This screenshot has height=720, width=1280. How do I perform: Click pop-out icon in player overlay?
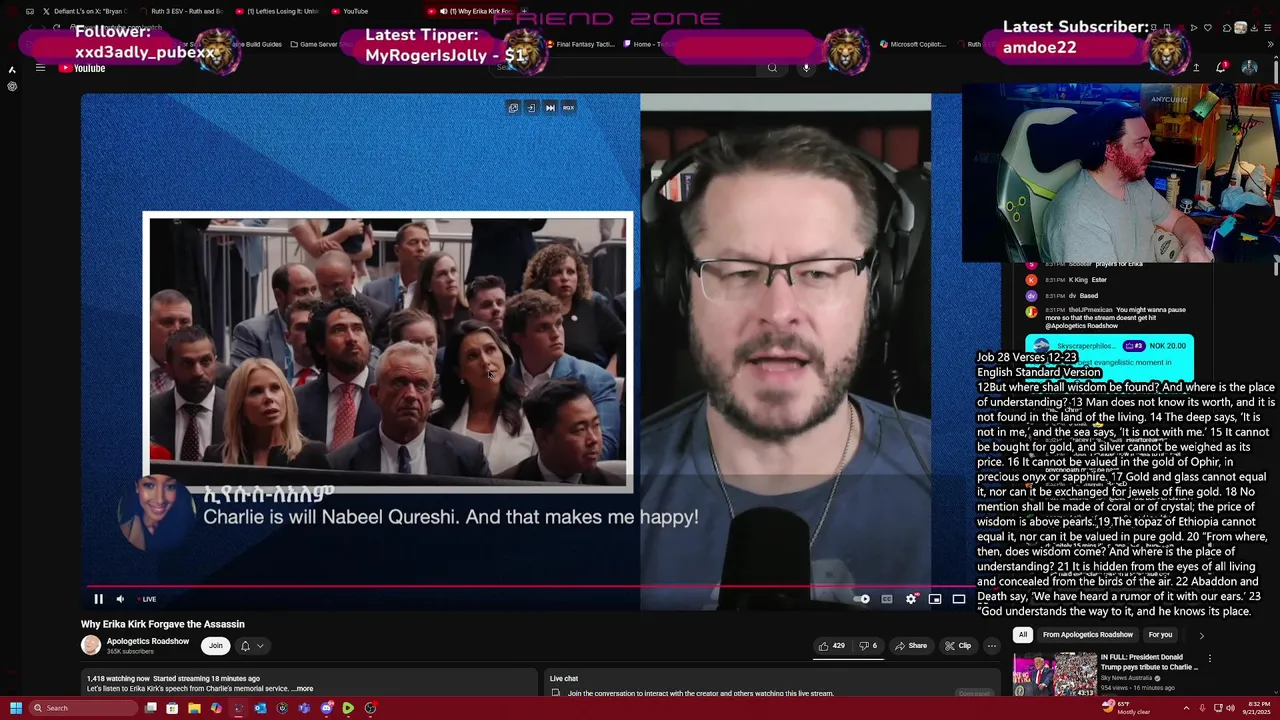(x=513, y=108)
